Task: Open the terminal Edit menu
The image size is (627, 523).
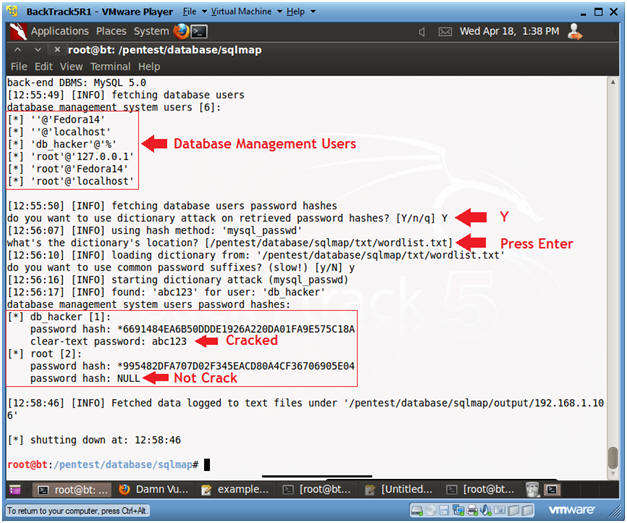Action: coord(43,67)
